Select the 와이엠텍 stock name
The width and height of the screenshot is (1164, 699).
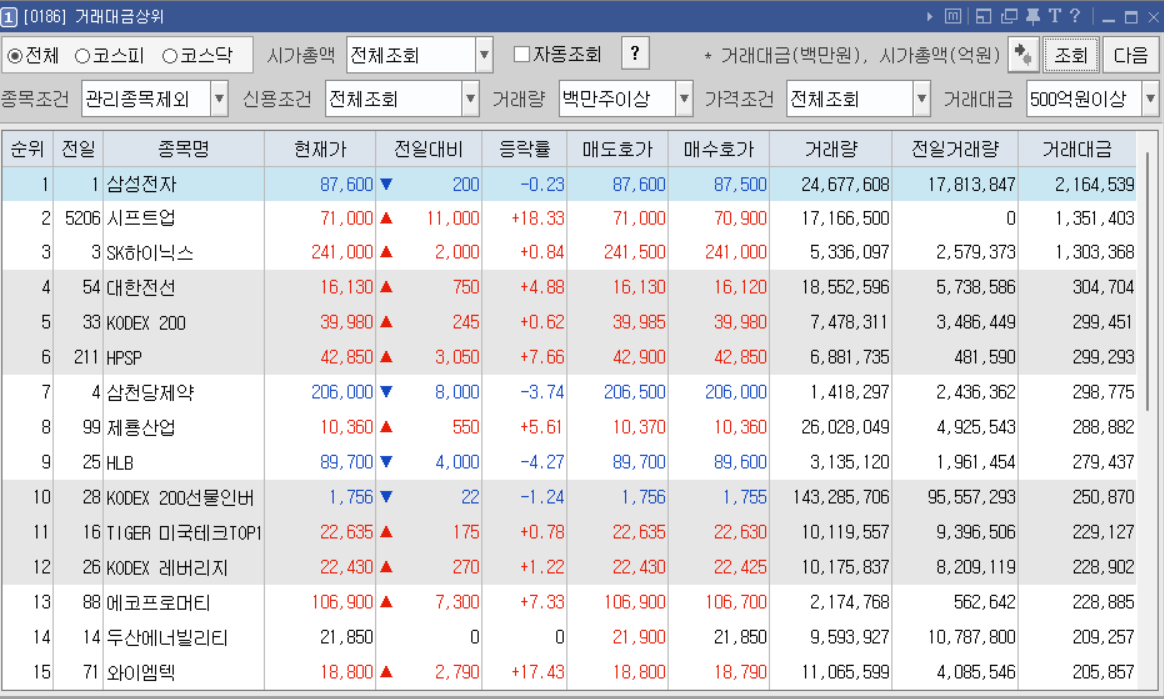coord(141,672)
